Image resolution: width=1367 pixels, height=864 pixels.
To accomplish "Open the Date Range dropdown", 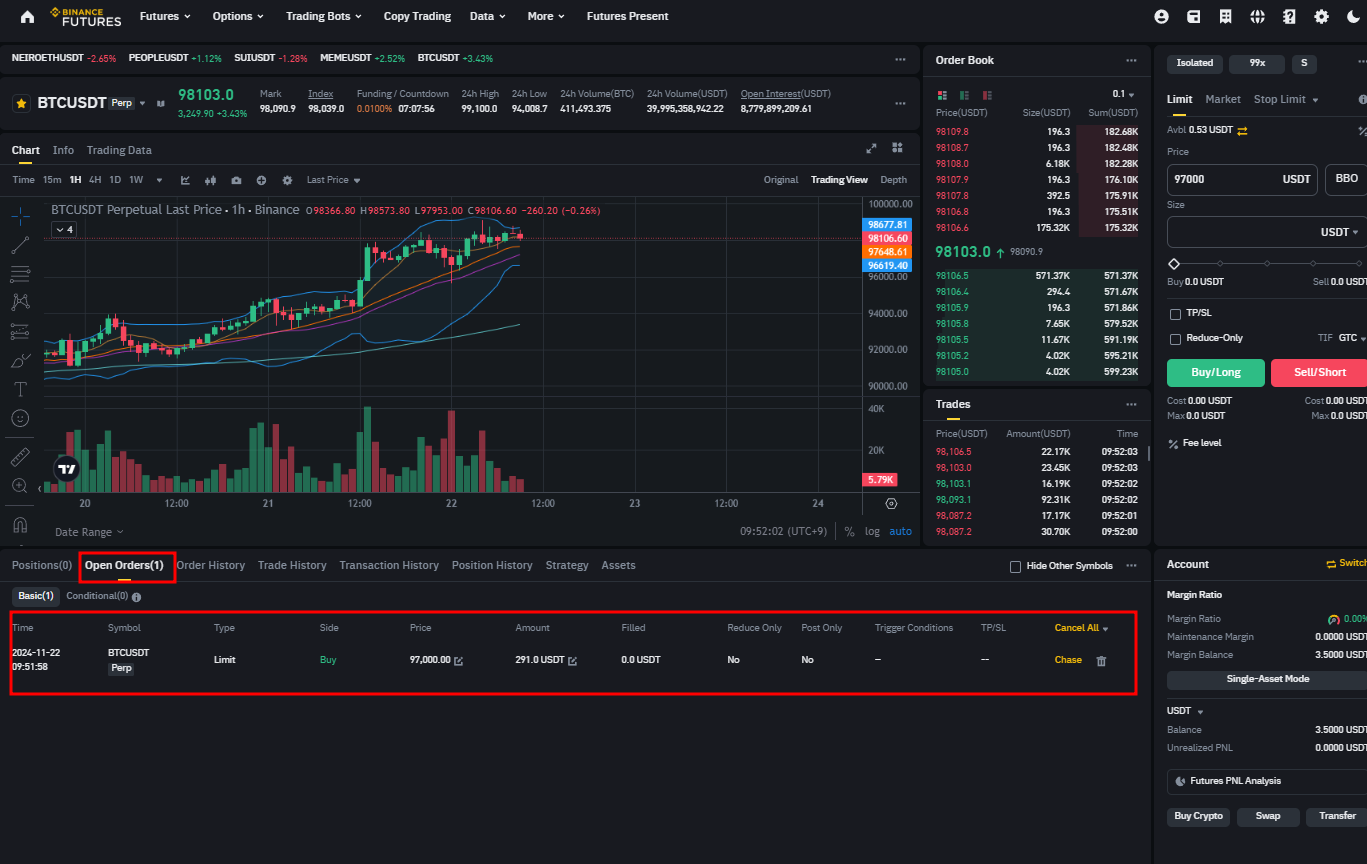I will point(90,532).
